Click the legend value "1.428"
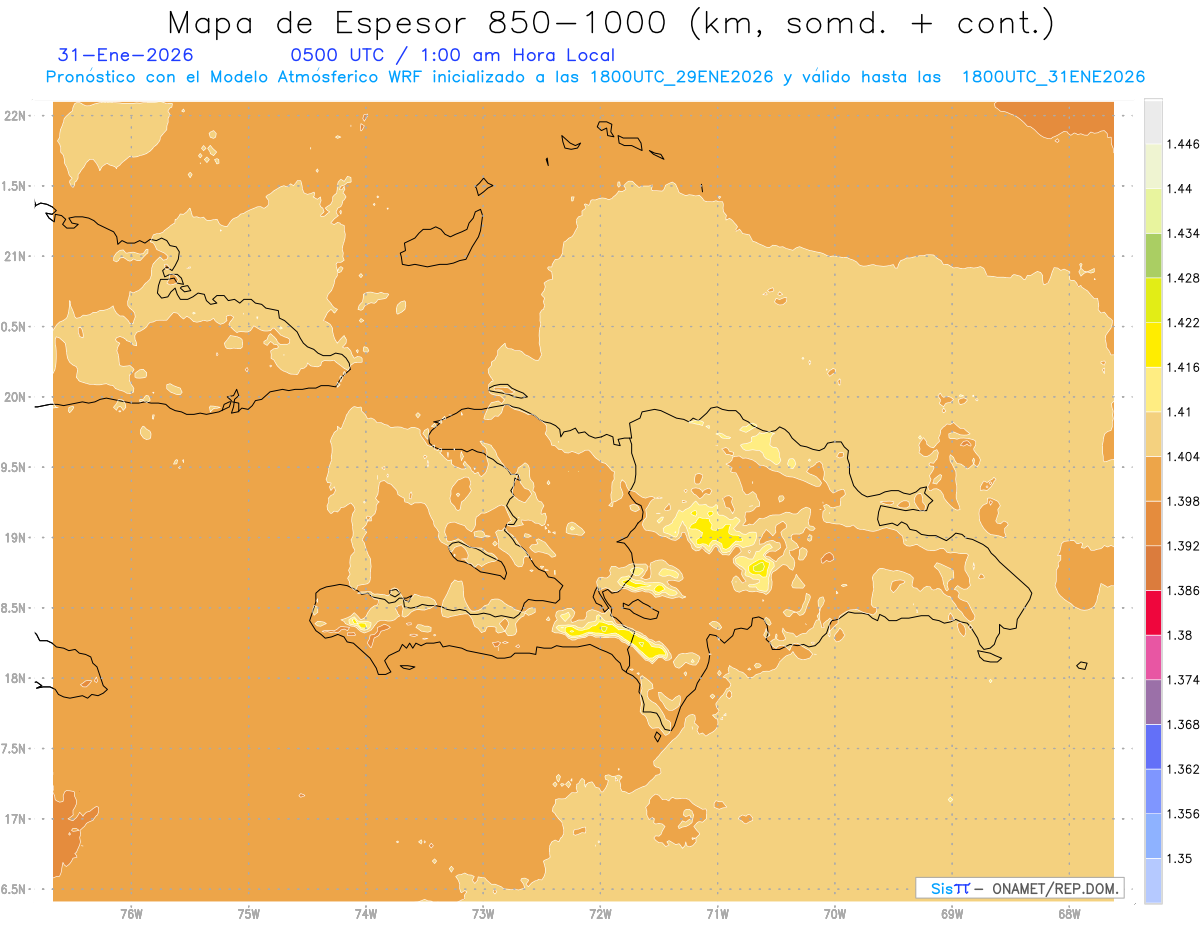 [1184, 278]
